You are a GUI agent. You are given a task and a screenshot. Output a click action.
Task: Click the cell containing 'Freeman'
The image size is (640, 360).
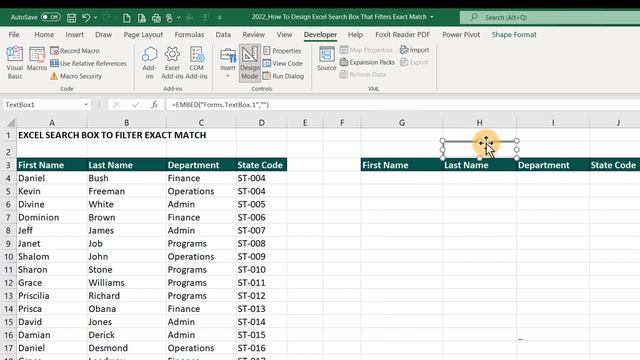point(127,191)
